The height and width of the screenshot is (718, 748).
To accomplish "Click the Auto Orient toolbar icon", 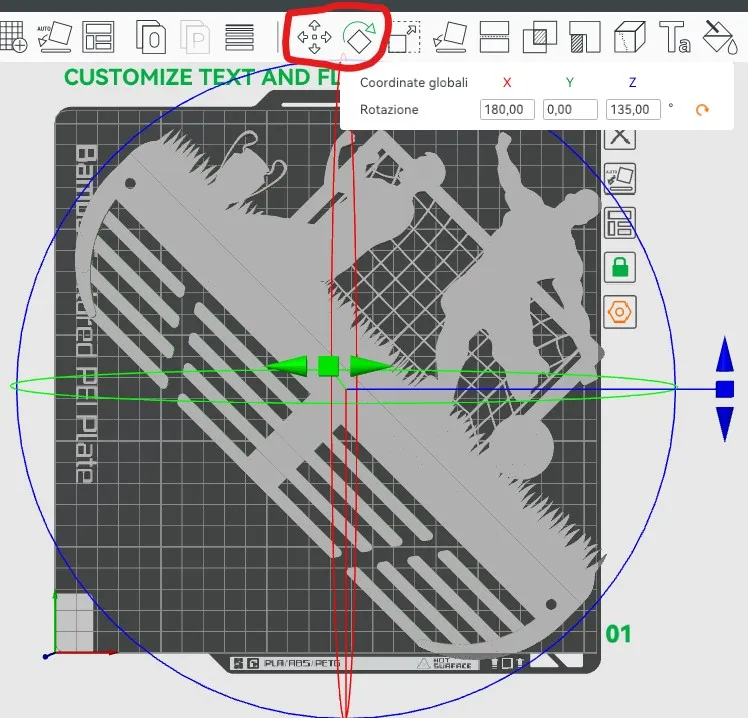I will pos(54,36).
